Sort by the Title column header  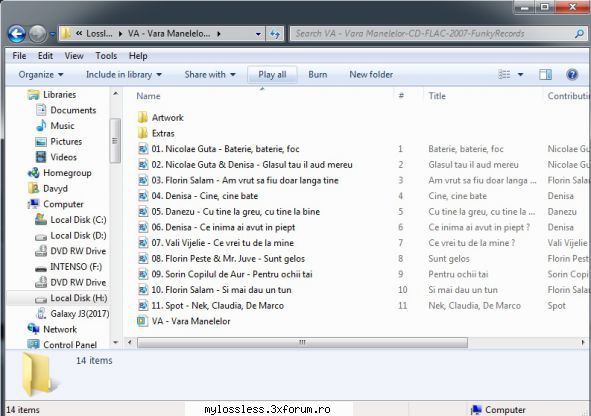[437, 96]
